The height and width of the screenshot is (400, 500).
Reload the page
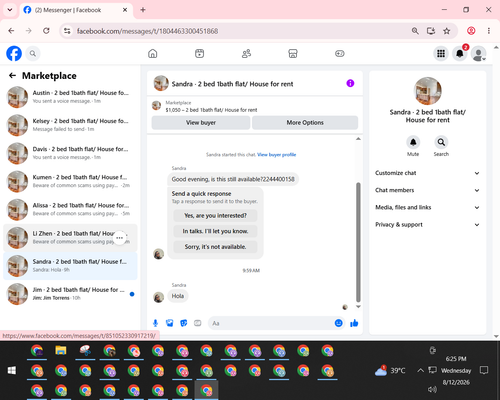pyautogui.click(x=46, y=31)
